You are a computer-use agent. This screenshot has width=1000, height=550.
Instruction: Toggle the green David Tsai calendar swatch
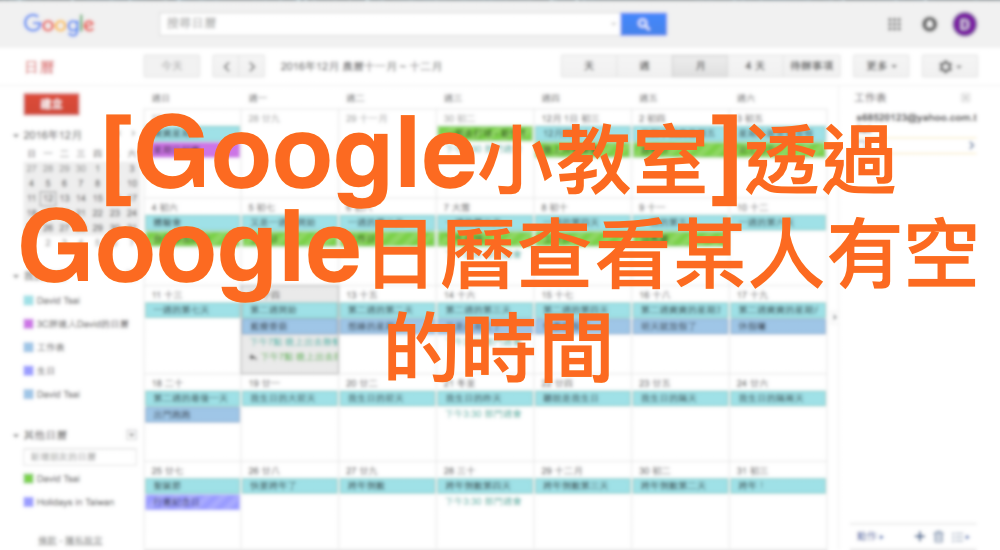point(28,479)
